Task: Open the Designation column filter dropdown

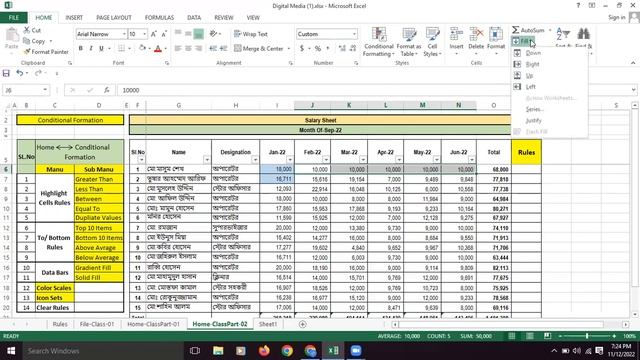Action: (255, 160)
